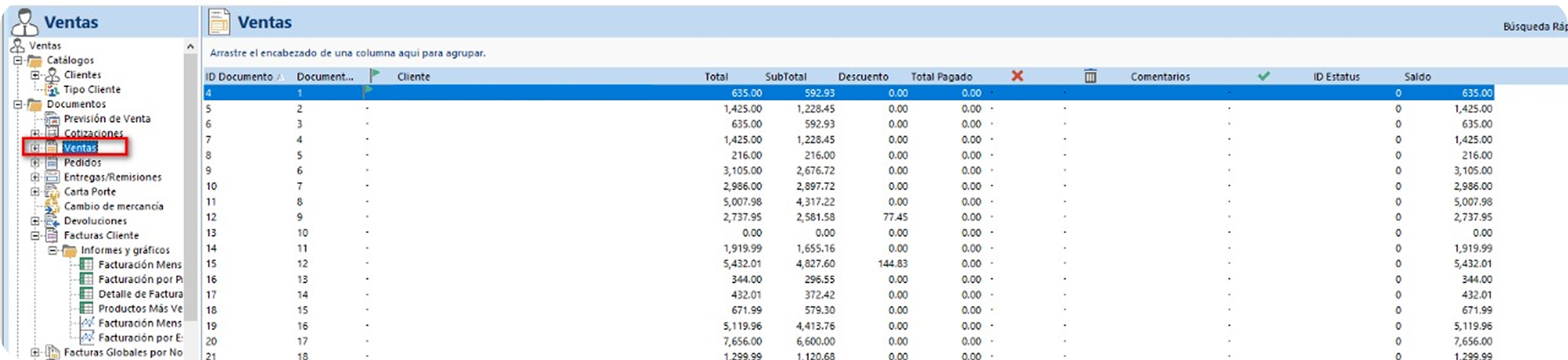Screen dimensions: 1568x360
Task: Click subtotal cell 2,897.72
Action: 815,186
